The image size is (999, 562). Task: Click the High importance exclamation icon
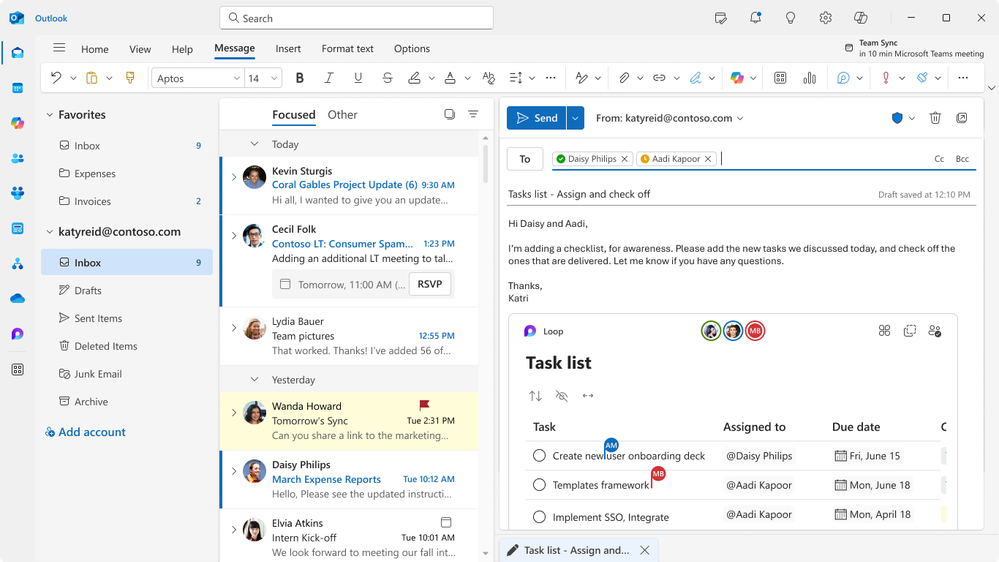coord(886,78)
